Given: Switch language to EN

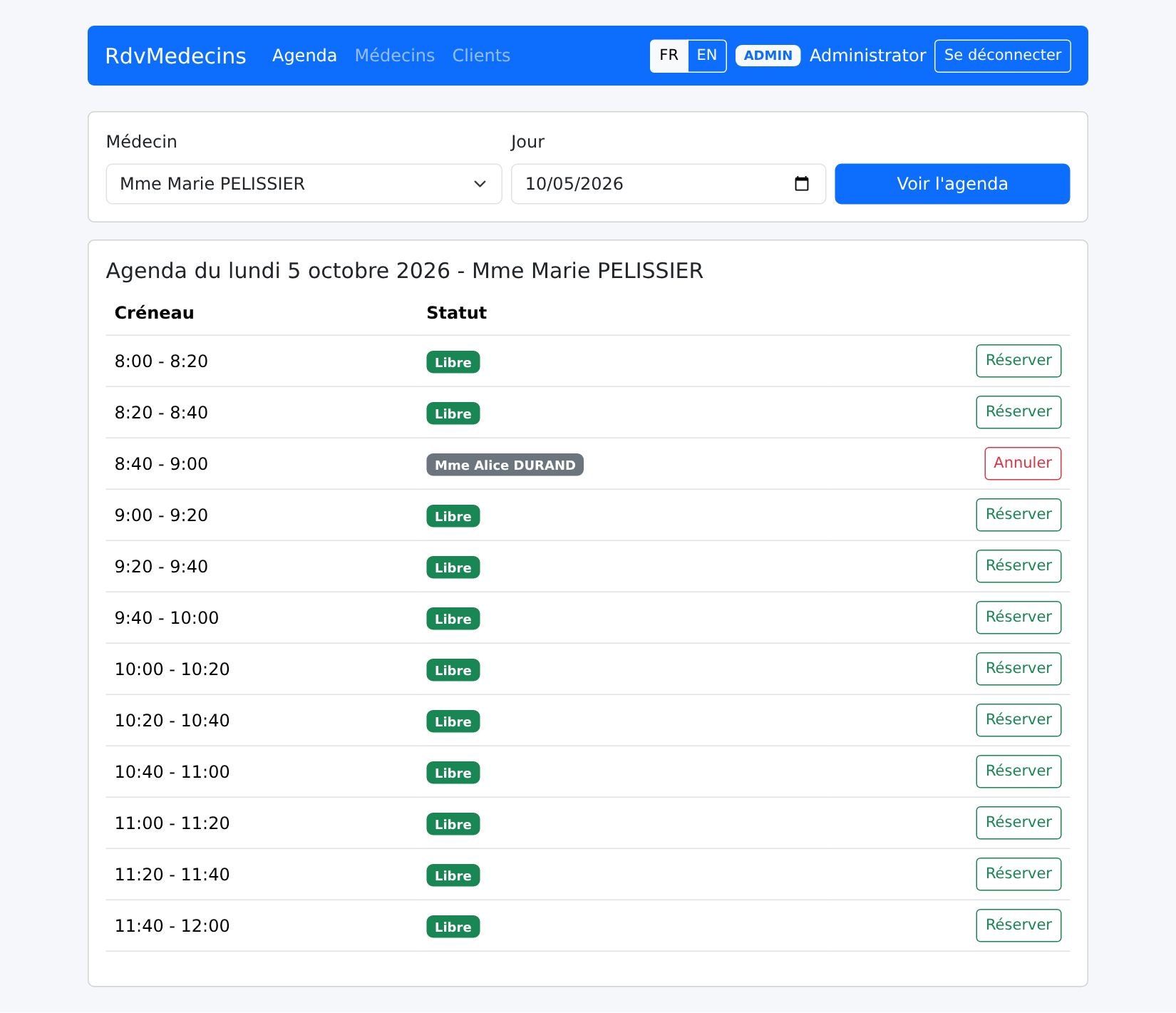Looking at the screenshot, I should [707, 56].
